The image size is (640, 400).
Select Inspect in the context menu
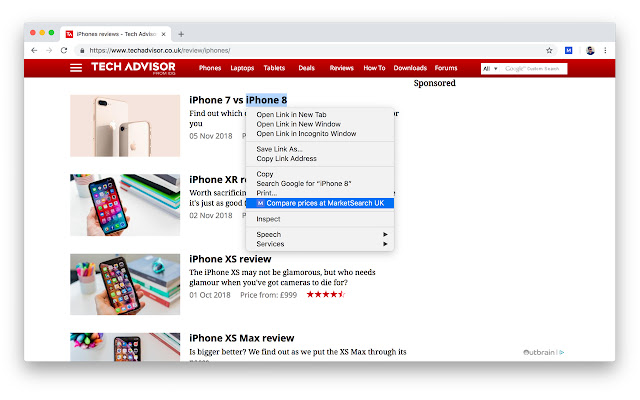pos(320,219)
